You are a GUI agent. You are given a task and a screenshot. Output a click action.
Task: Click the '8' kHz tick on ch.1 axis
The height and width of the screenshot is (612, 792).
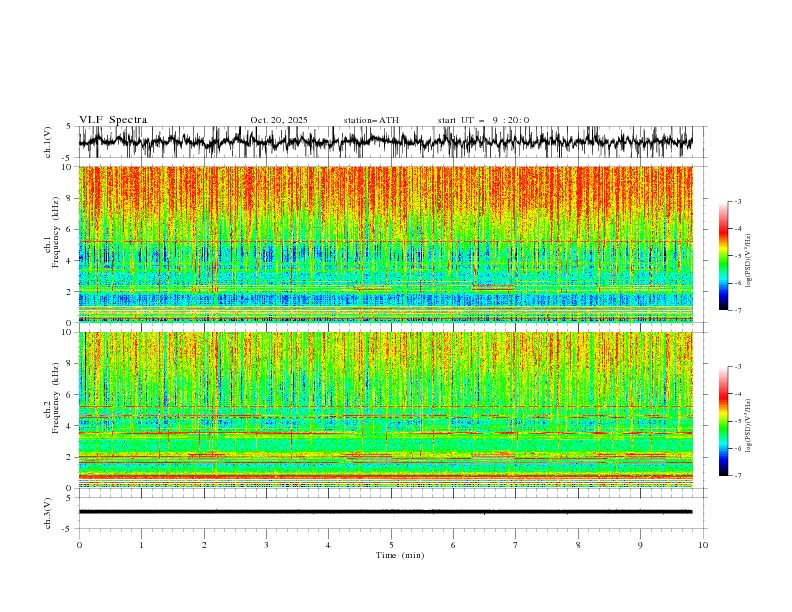coord(70,198)
